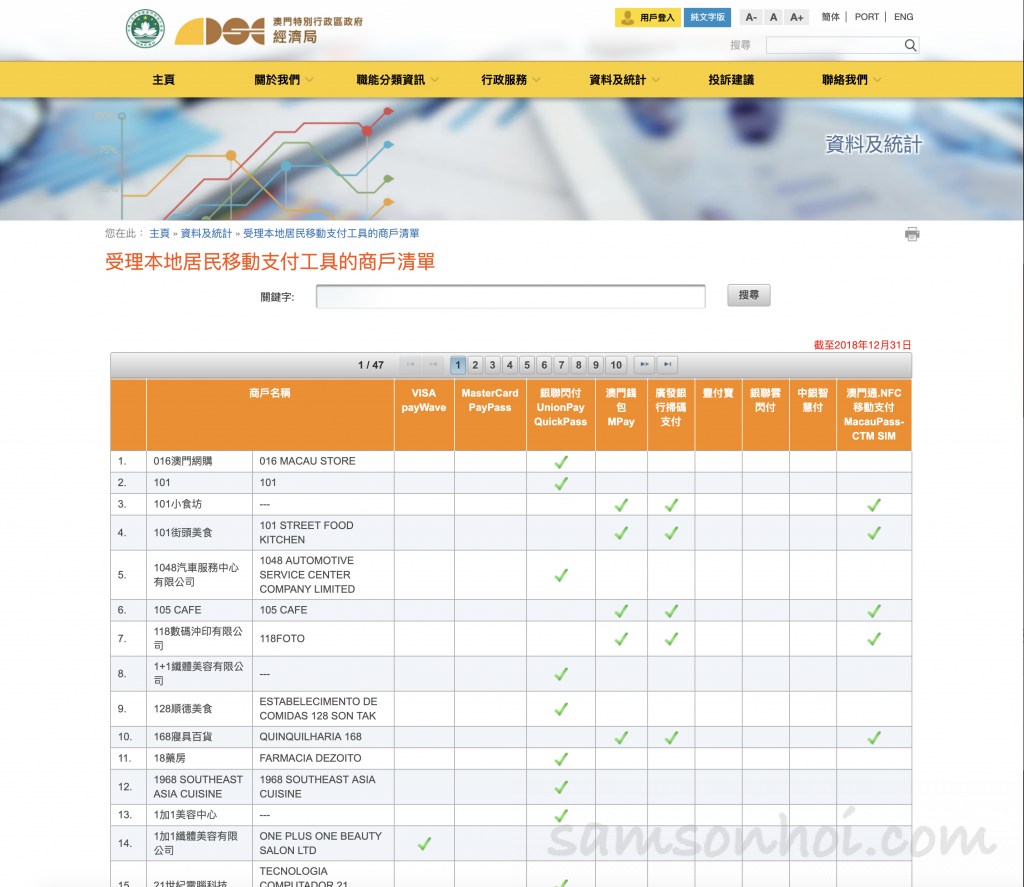Expand the 行政服務 menu

511,80
